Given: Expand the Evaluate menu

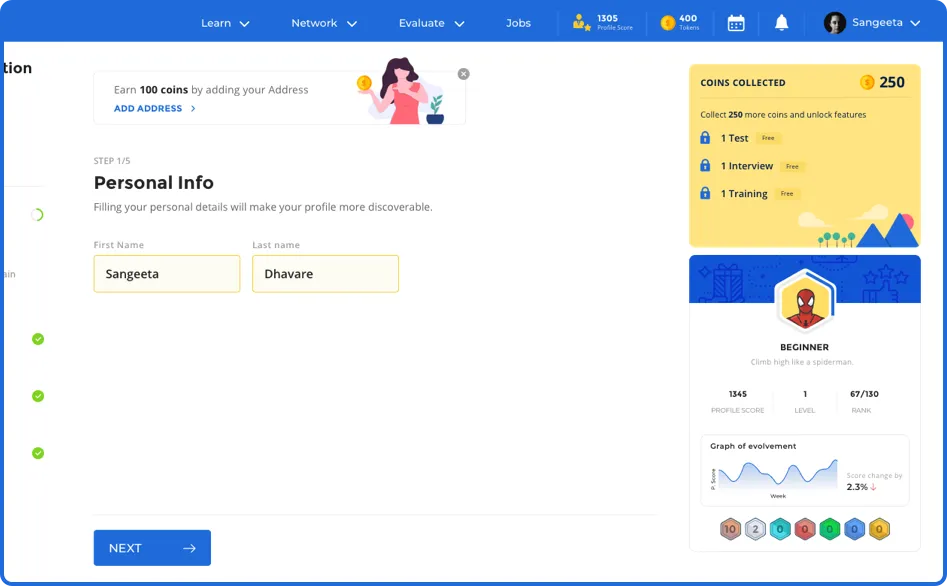Looking at the screenshot, I should pos(431,23).
